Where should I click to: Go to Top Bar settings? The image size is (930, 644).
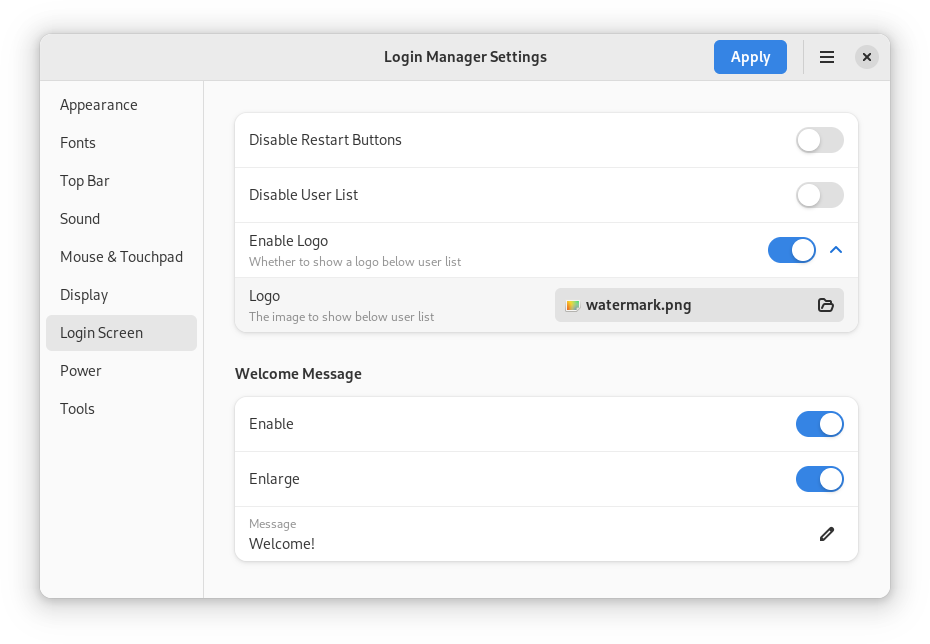click(85, 181)
